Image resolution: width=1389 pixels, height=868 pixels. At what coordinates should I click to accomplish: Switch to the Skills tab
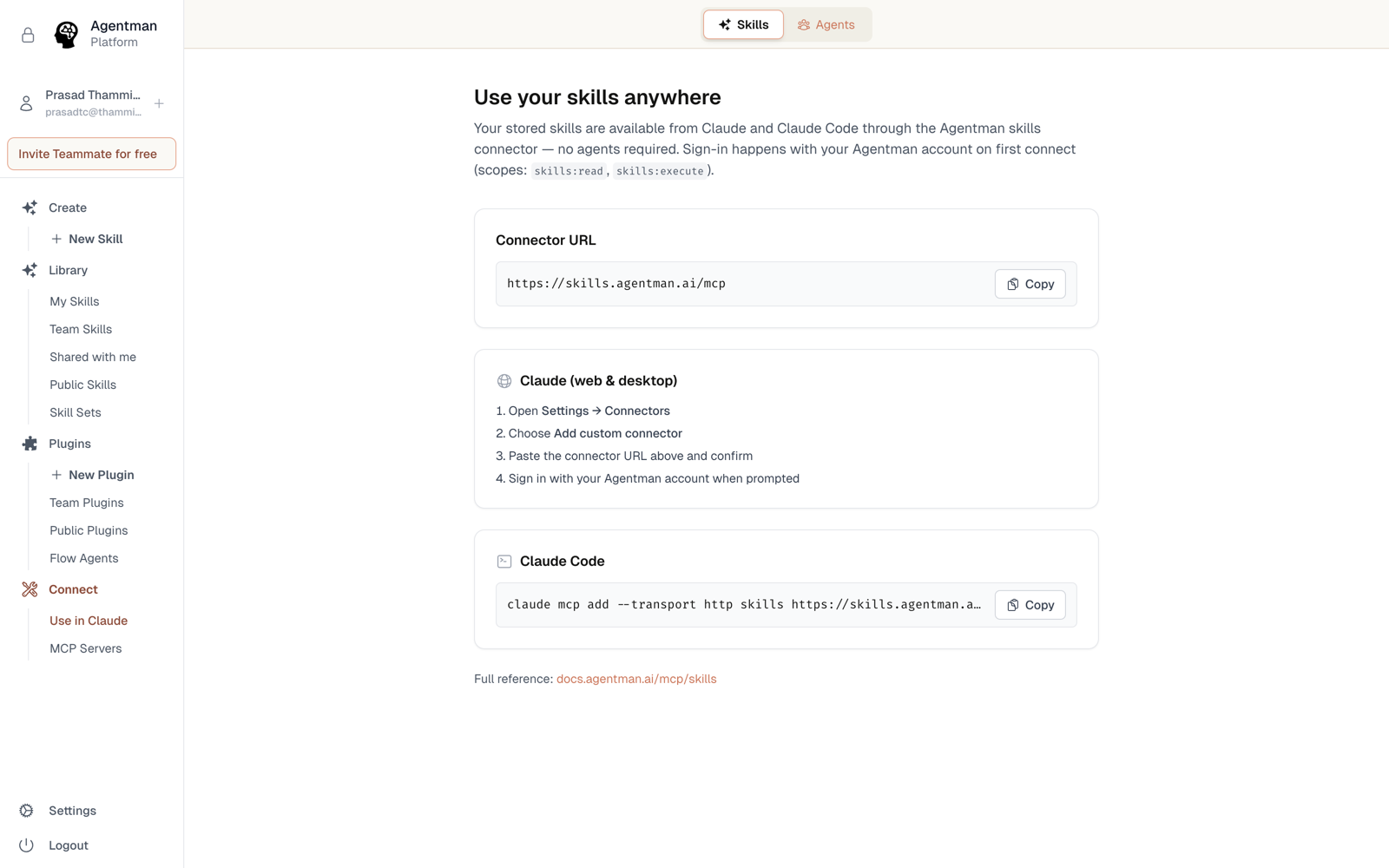point(743,25)
